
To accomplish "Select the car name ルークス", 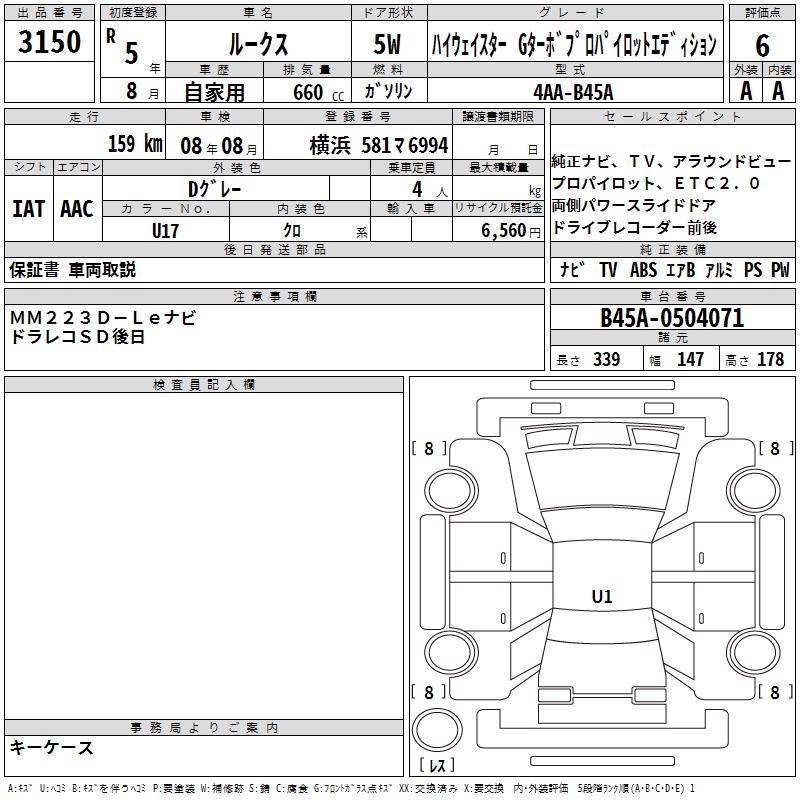I will click(258, 44).
